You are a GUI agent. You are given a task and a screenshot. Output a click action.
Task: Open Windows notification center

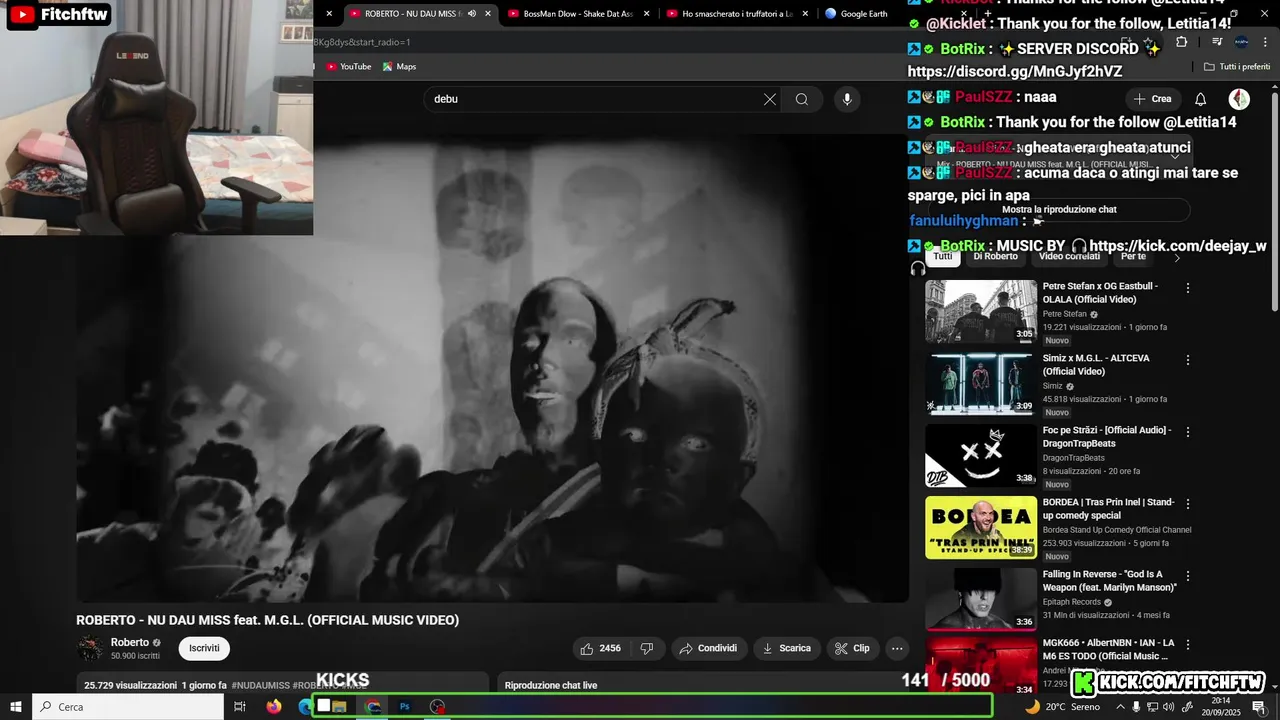point(1259,706)
